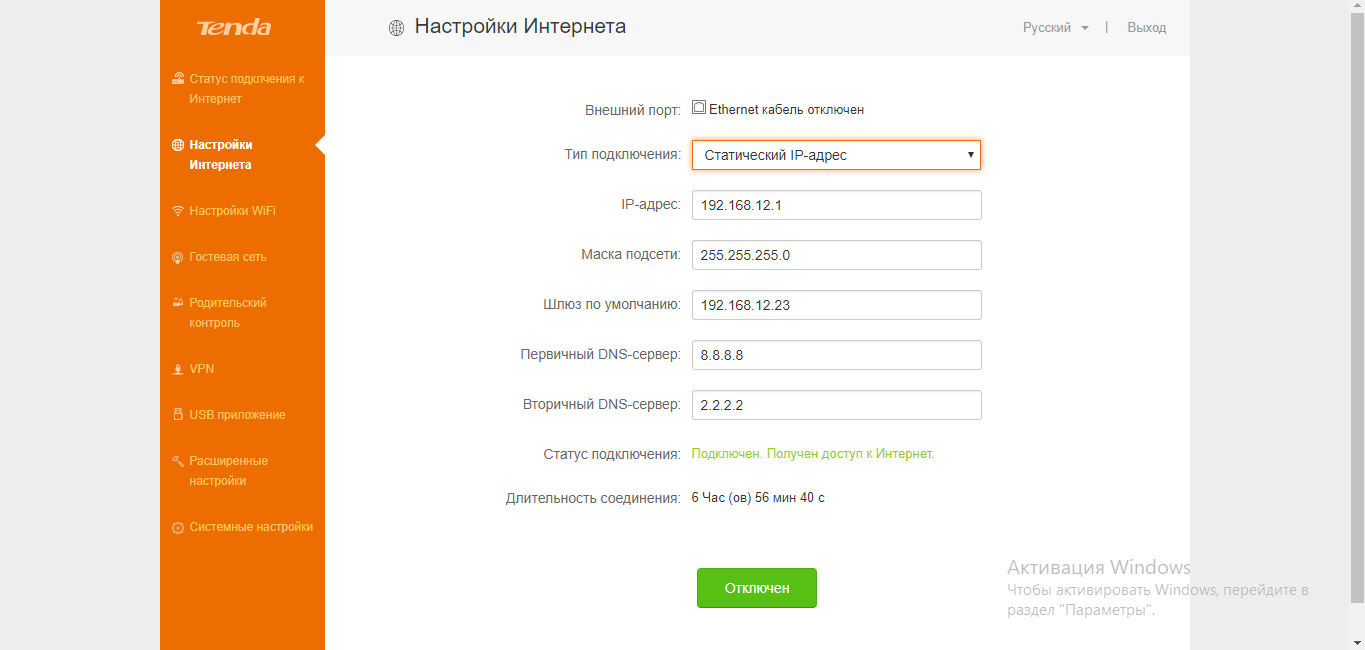Click the Tenda logo

[233, 28]
